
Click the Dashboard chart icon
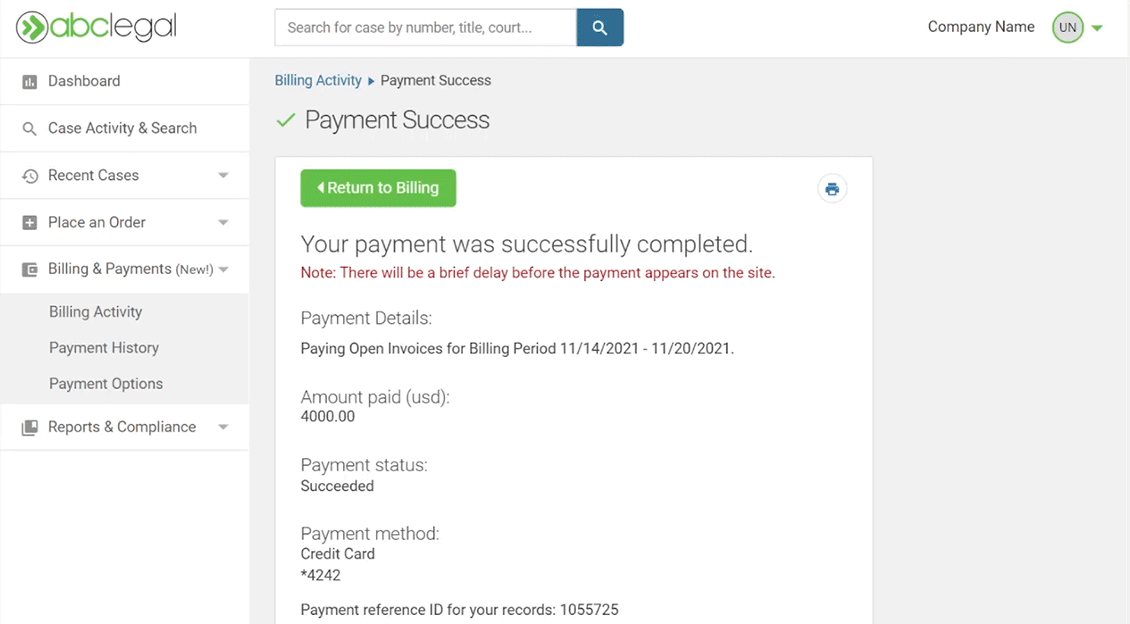[x=30, y=82]
